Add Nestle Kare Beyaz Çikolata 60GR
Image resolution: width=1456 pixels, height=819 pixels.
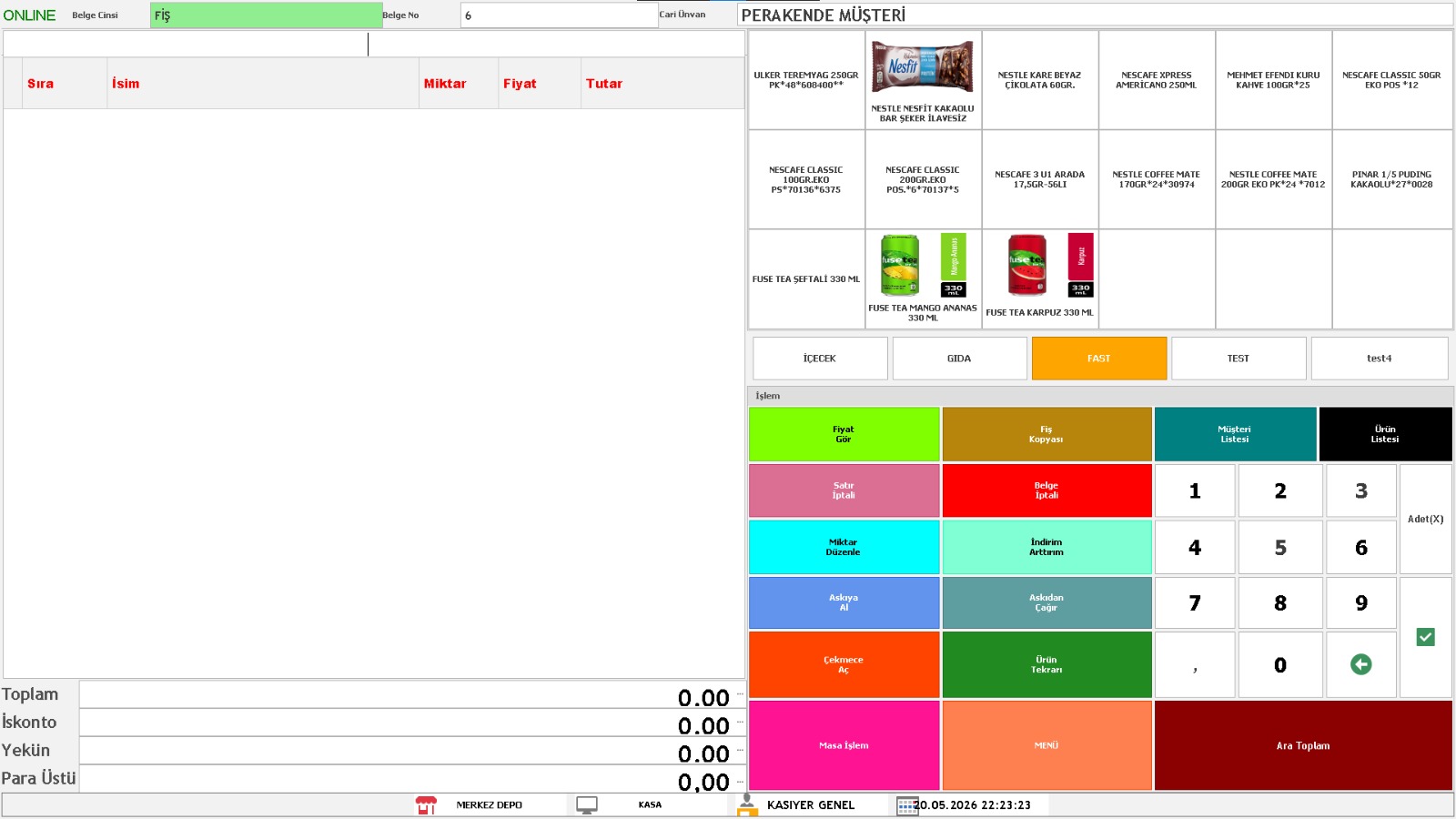click(x=1039, y=80)
